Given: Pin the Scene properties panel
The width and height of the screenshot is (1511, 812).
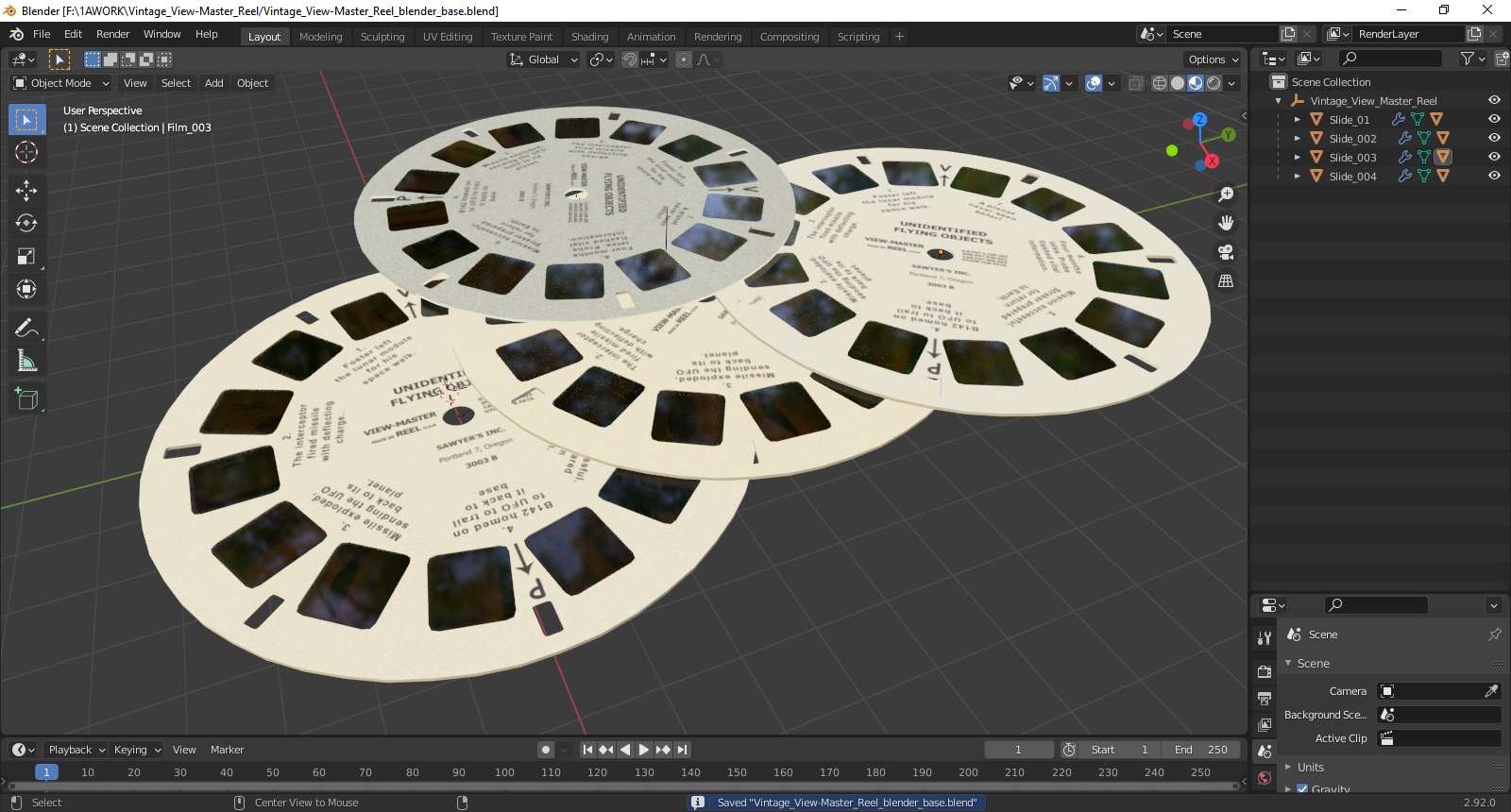Looking at the screenshot, I should (1494, 634).
